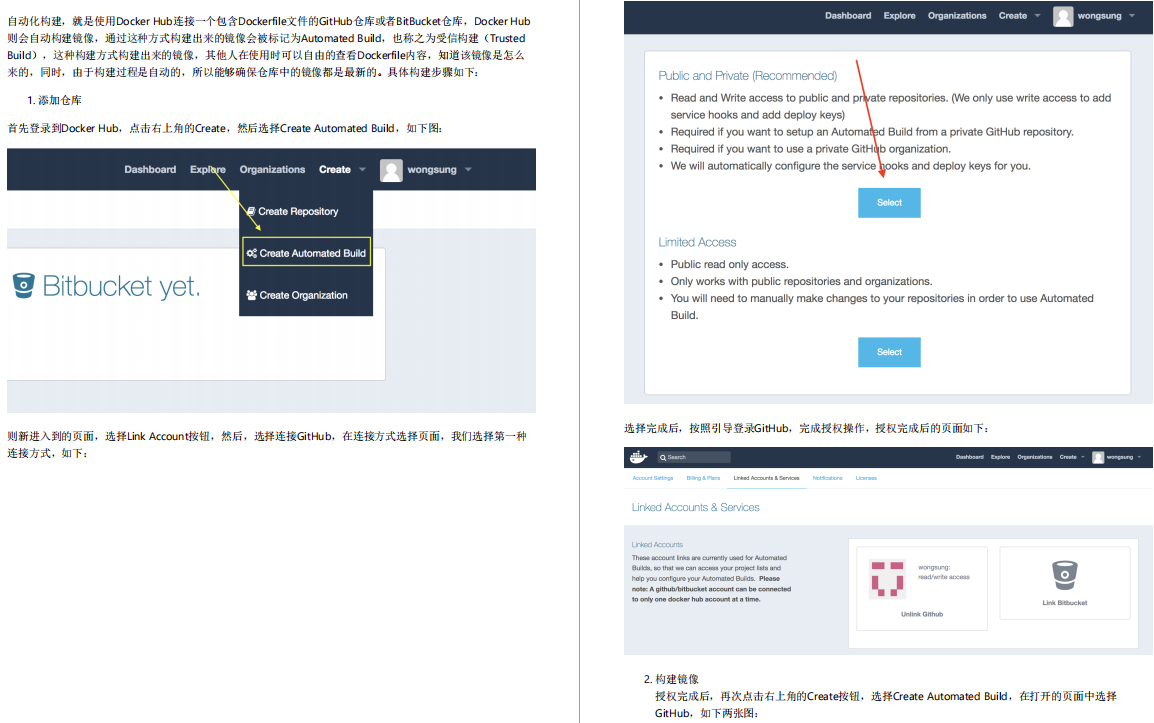The image size is (1154, 723).
Task: Expand Create caret on Linked Accounts page navbar
Action: coord(1083,457)
